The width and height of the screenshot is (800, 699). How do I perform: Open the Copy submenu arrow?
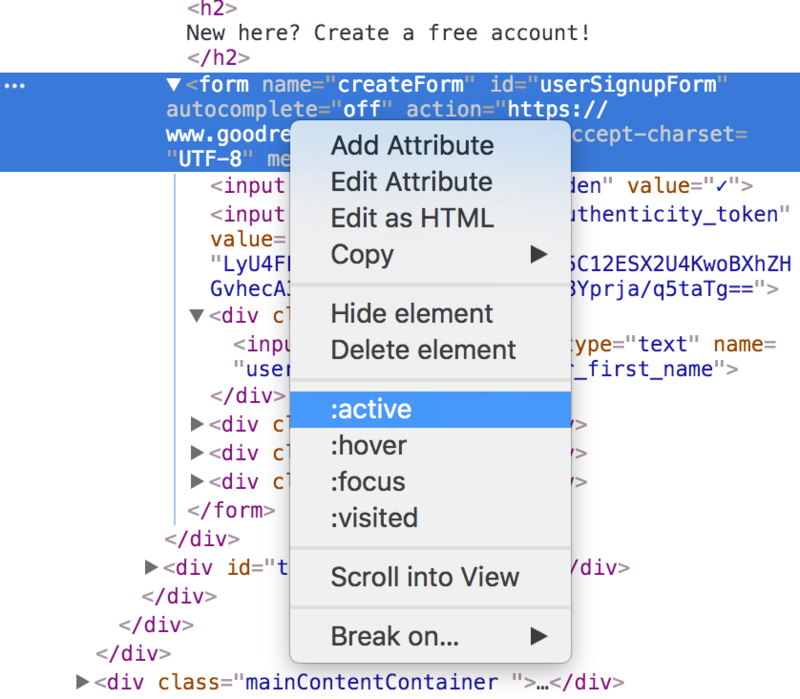point(539,255)
